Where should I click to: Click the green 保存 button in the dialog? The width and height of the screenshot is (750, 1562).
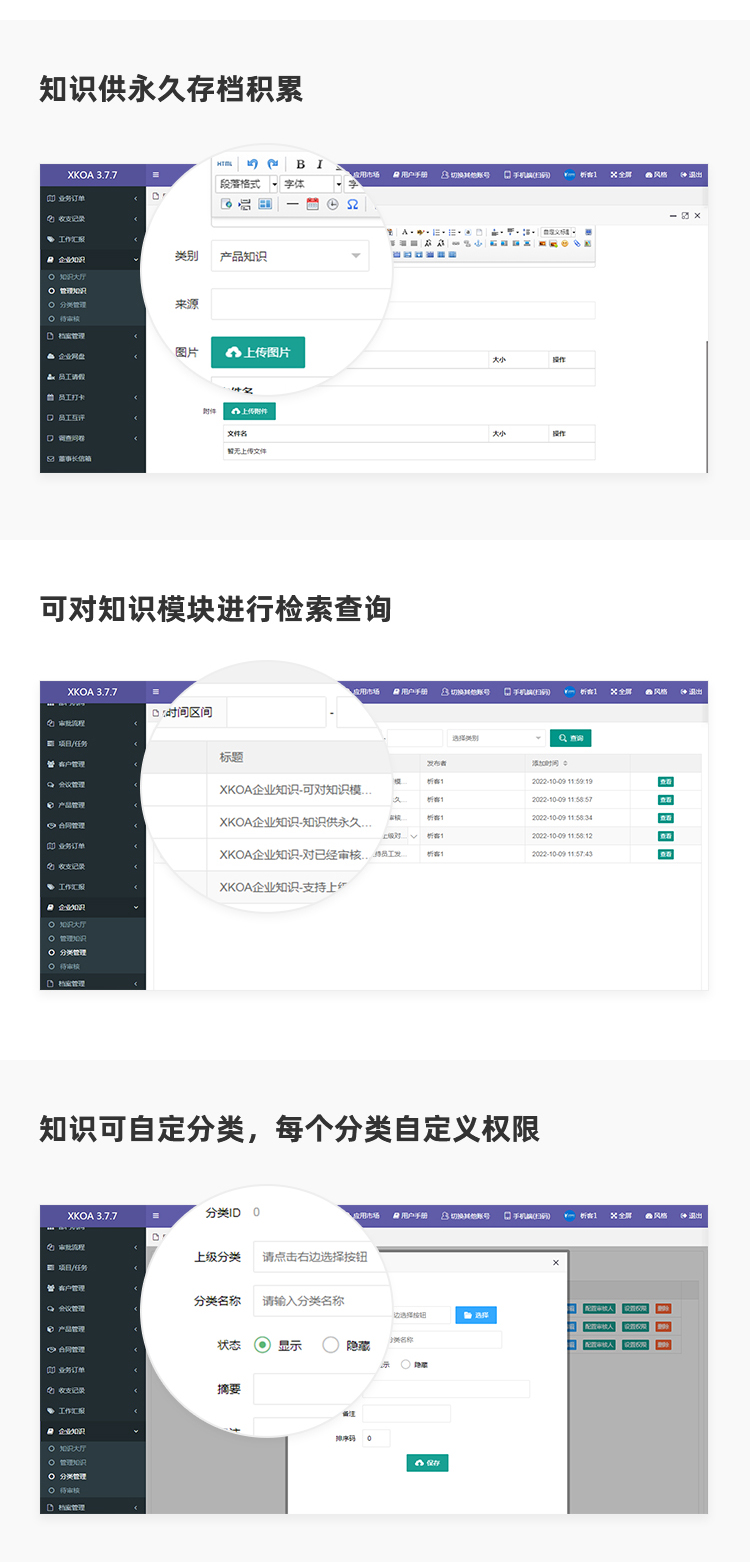(427, 1462)
